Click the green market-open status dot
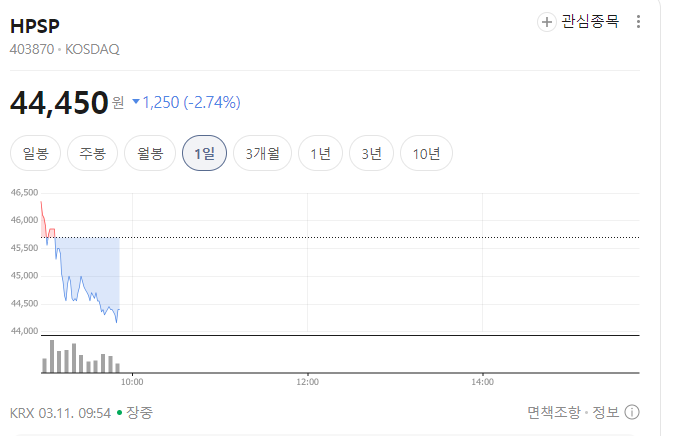Screen dimensions: 673x436 [119, 413]
